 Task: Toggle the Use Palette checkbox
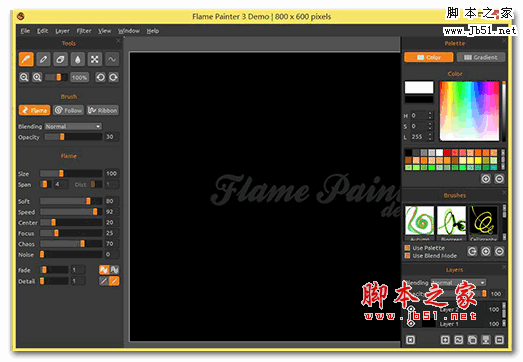pyautogui.click(x=407, y=248)
